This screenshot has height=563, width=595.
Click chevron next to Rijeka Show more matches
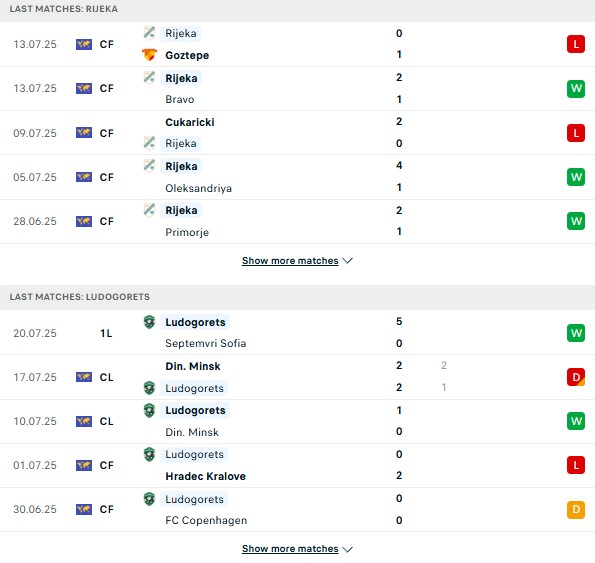coord(348,261)
